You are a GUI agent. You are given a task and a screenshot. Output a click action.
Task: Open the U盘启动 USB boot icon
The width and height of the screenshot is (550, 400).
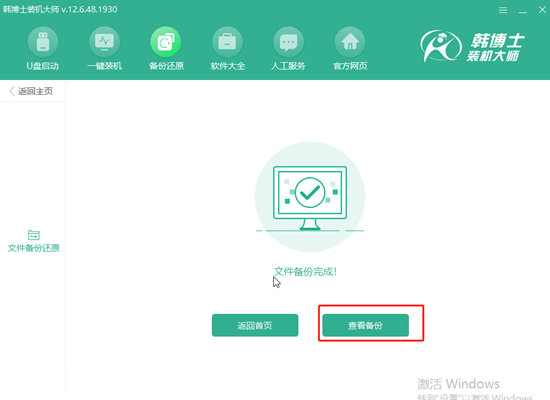point(43,42)
